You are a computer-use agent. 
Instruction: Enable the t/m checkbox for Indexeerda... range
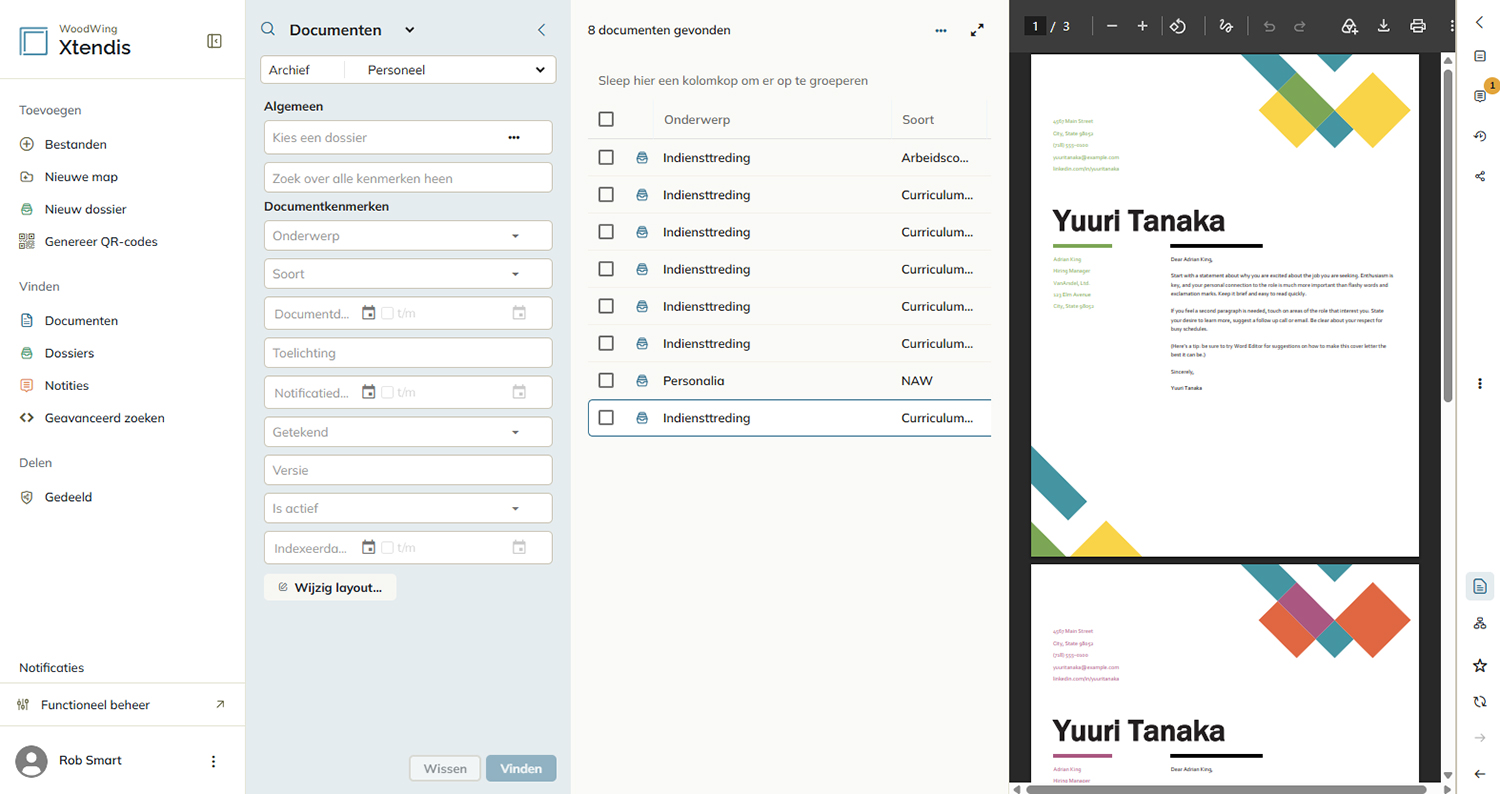coord(387,548)
